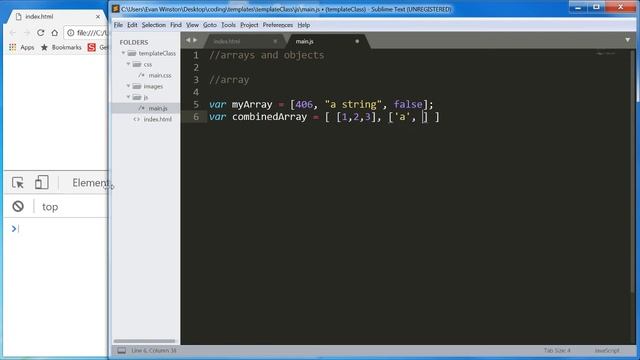Click the red S bookmark icon
The height and width of the screenshot is (360, 640).
(92, 47)
